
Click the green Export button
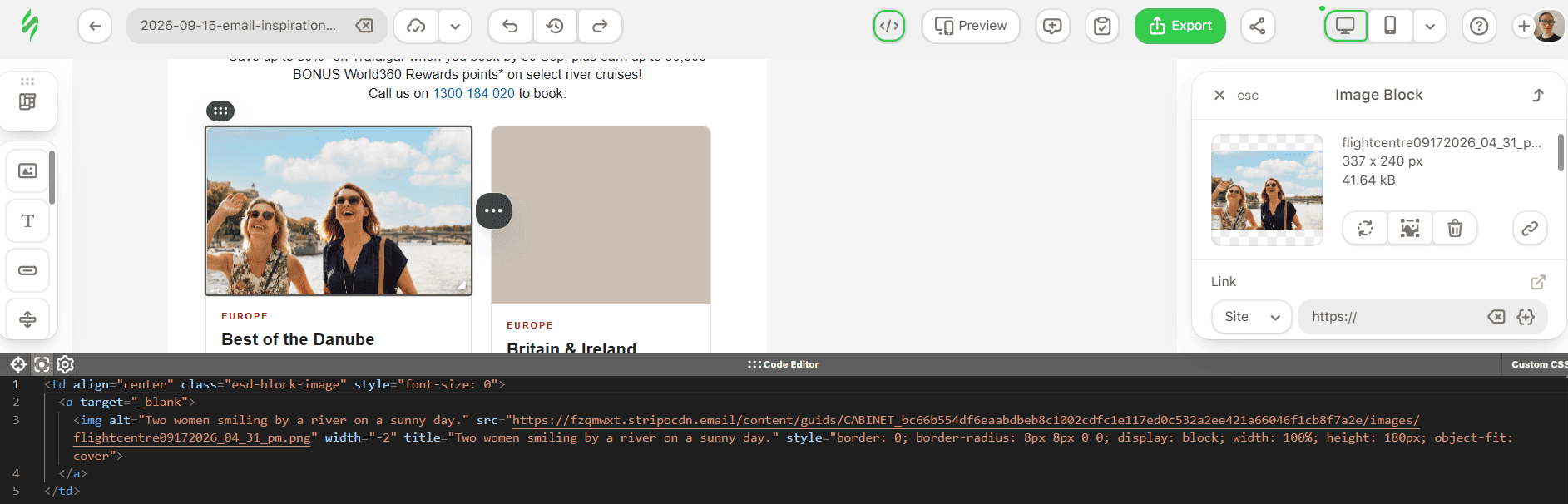click(x=1180, y=26)
